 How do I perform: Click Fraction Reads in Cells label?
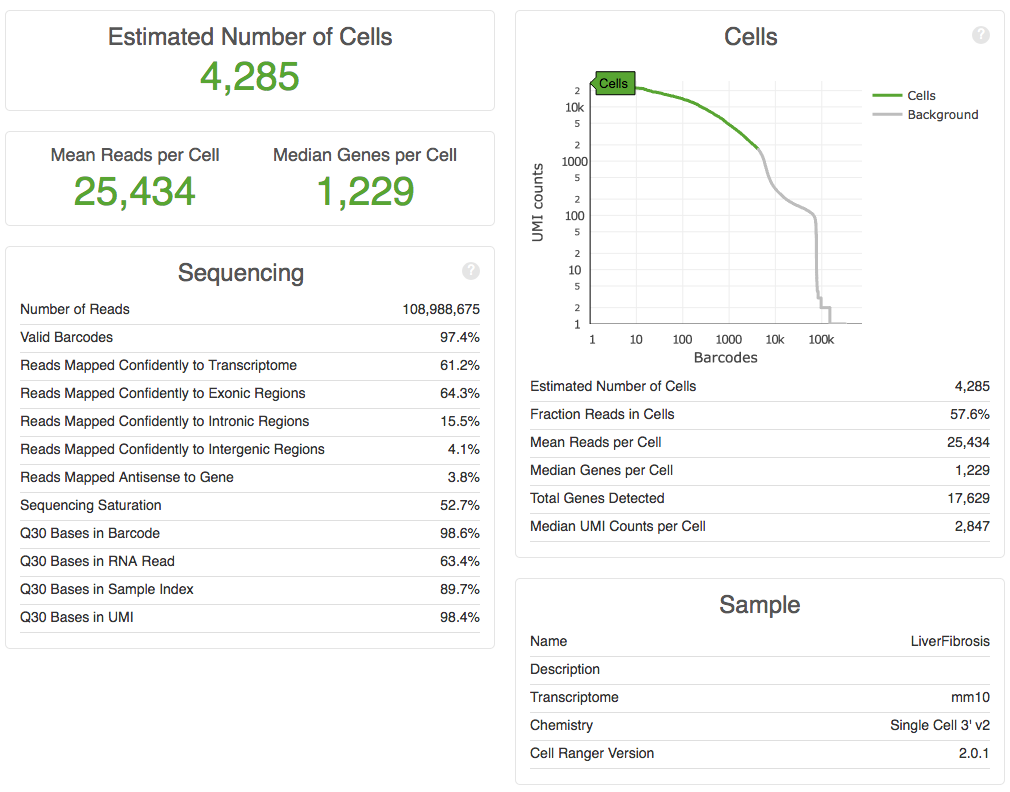coord(602,415)
